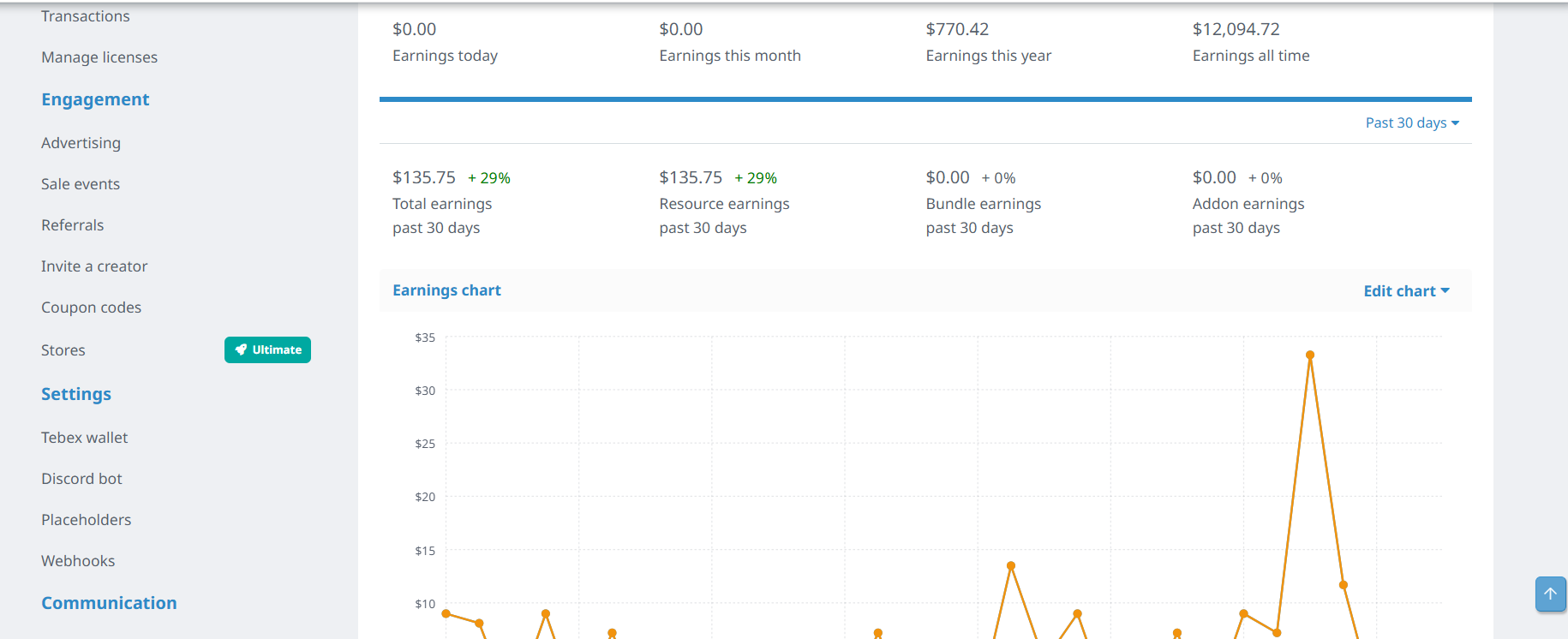Click the highest peak data point on chart
The width and height of the screenshot is (1568, 639).
tap(1310, 355)
